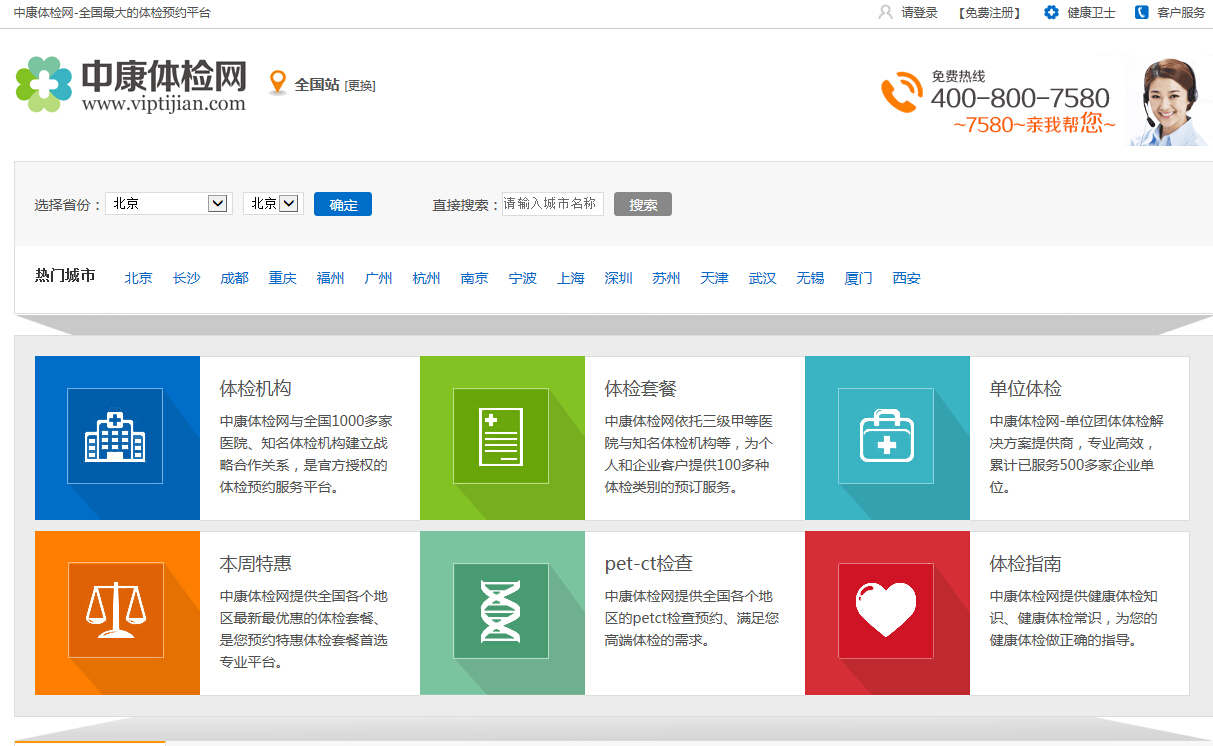Open the 体检指南 heading
This screenshot has height=746, width=1213.
pyautogui.click(x=1025, y=564)
